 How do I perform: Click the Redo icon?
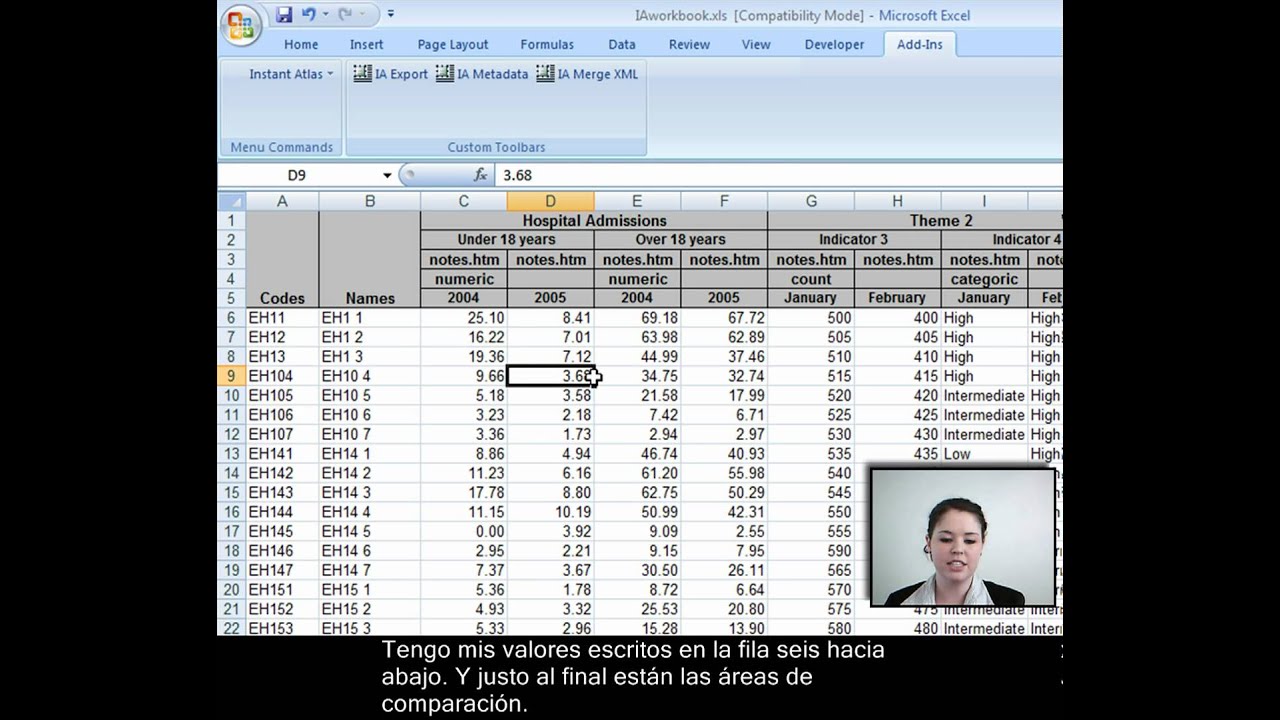pos(345,14)
